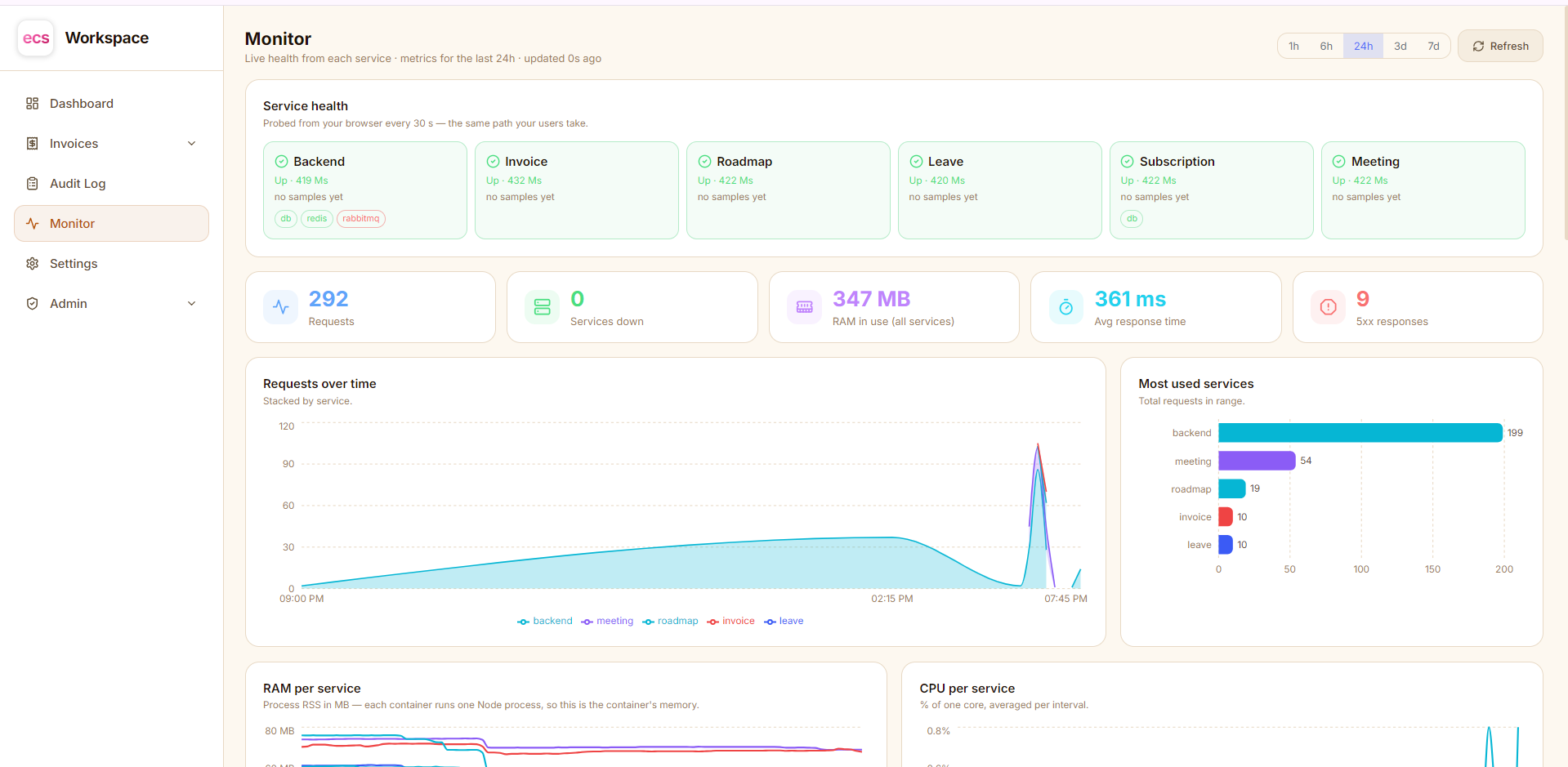Click the Admin shield icon
Screen dimensions: 1568x767
tap(33, 304)
